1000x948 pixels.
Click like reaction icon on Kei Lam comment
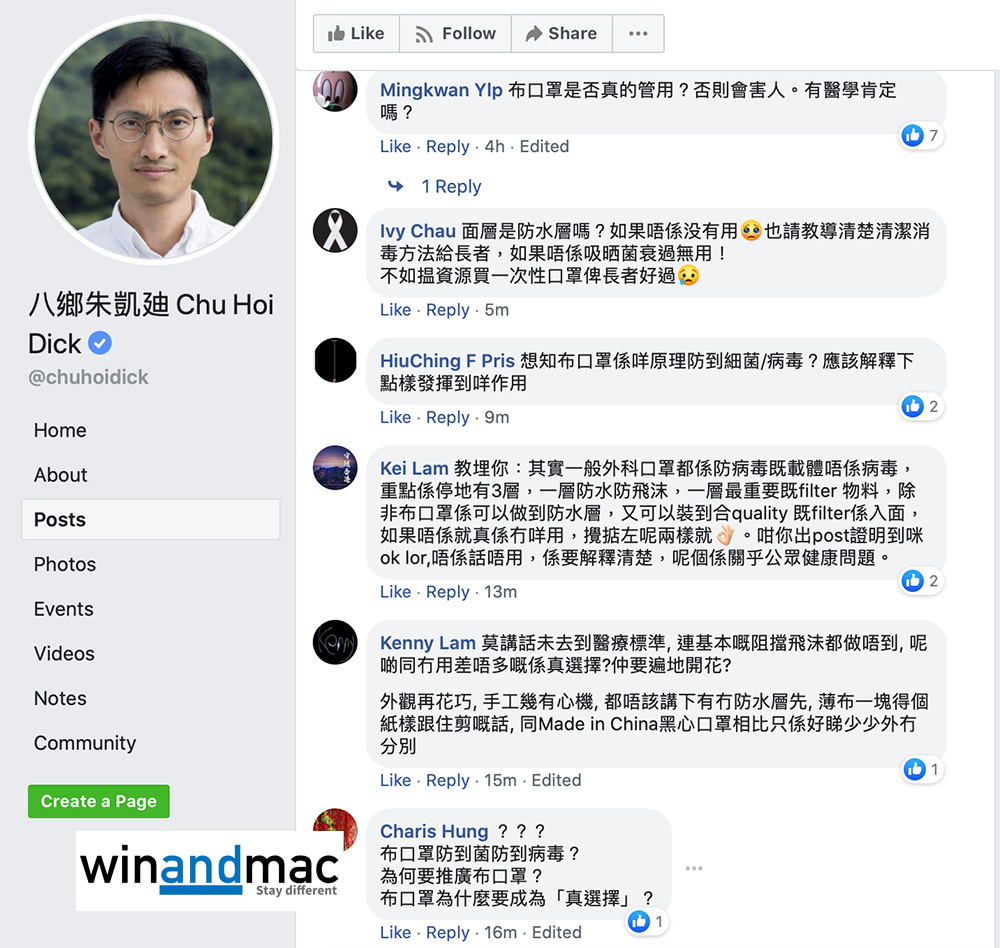pos(913,581)
